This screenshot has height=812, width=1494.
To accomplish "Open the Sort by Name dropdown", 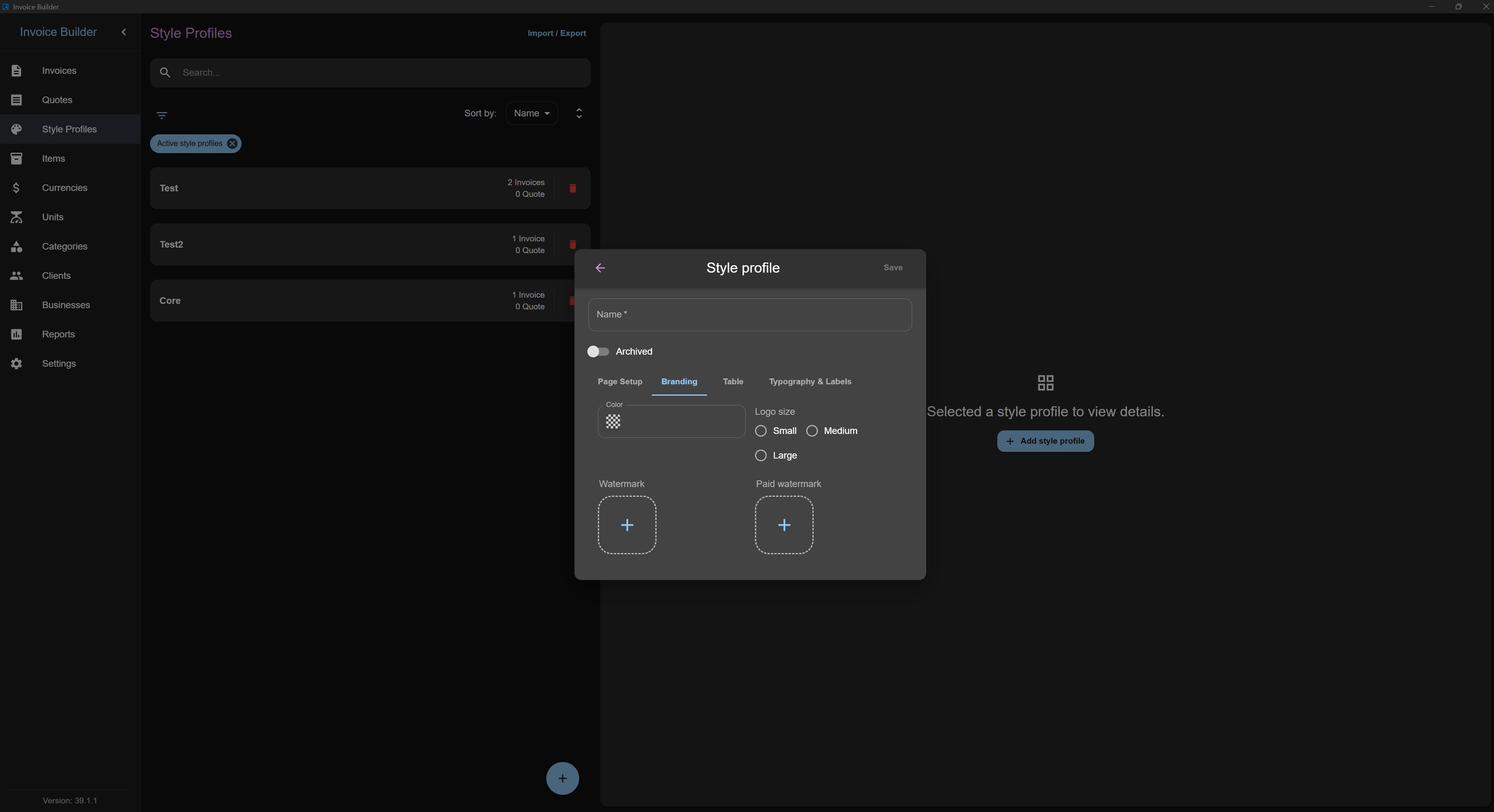I will [532, 113].
